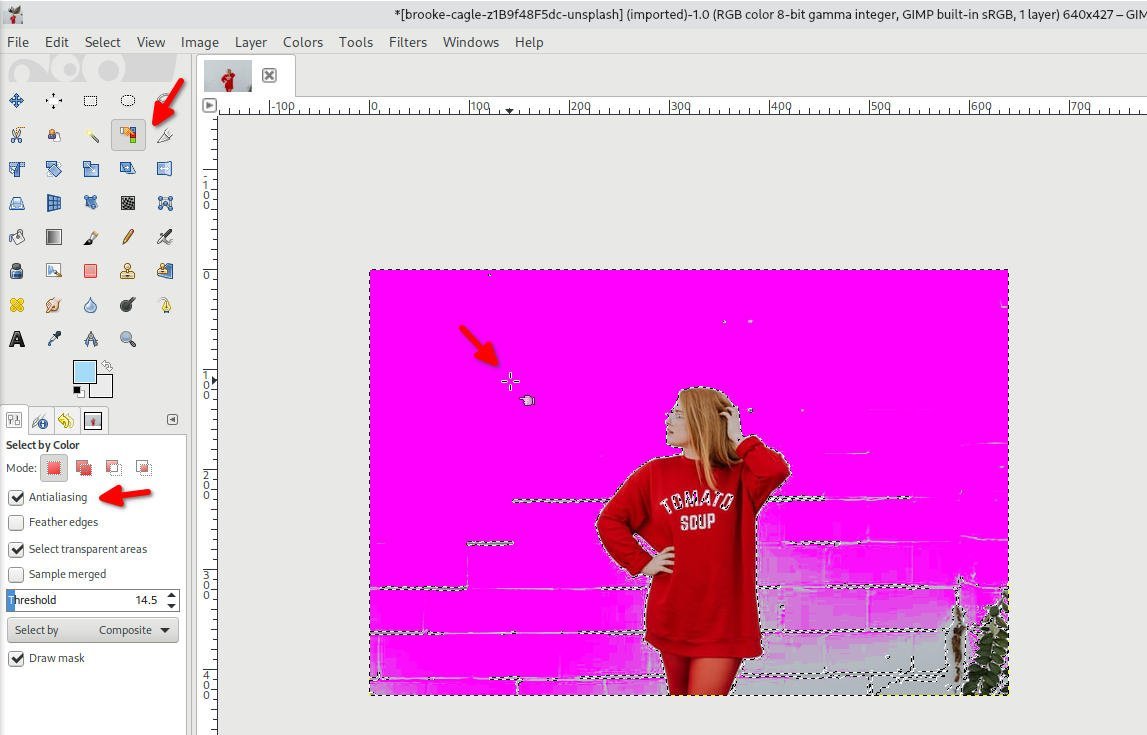Disable the Antialiasing option

click(x=16, y=497)
